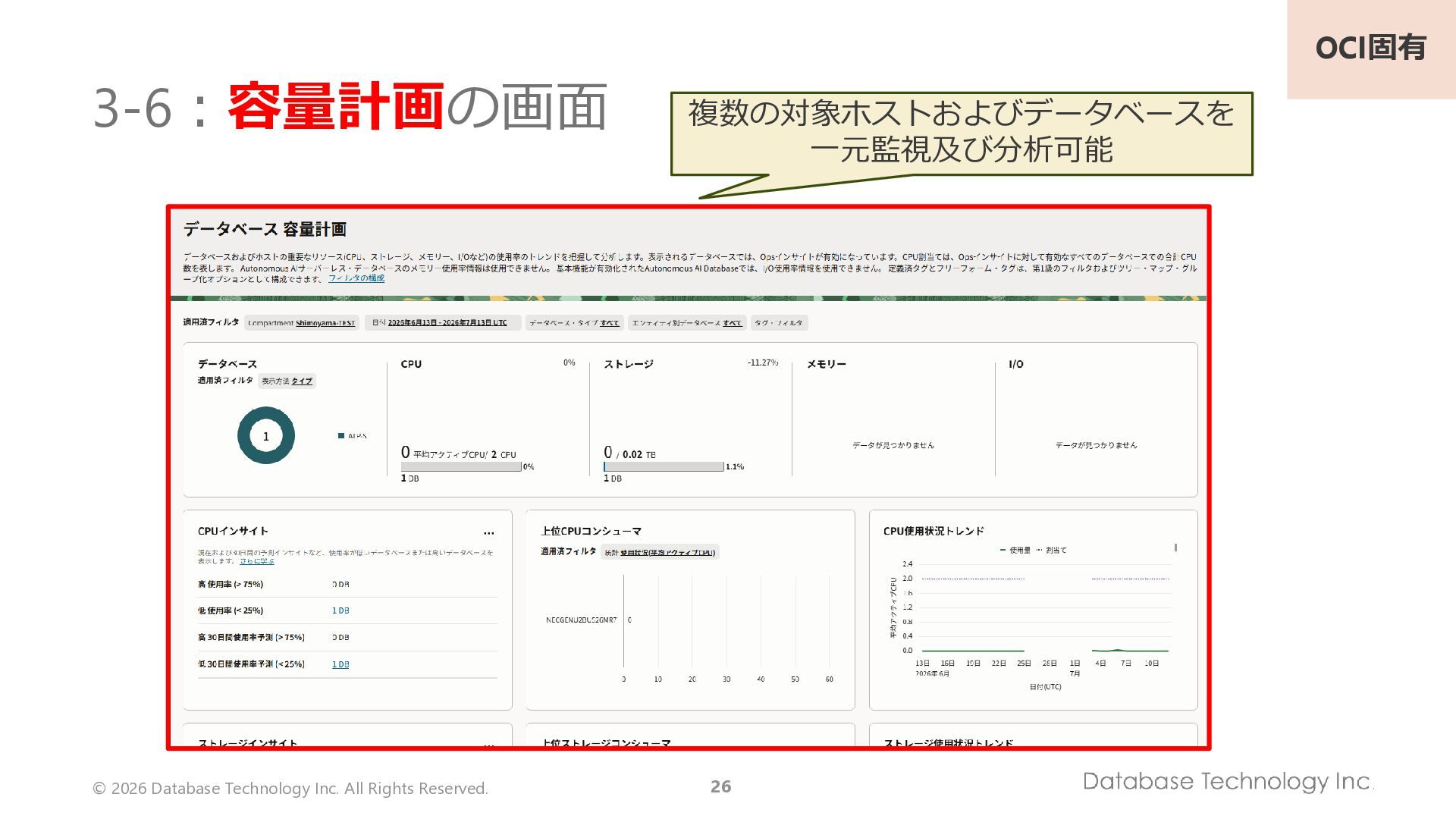This screenshot has width=1456, height=819.
Task: Open the CPUインサイト three-dot menu
Action: click(x=489, y=532)
